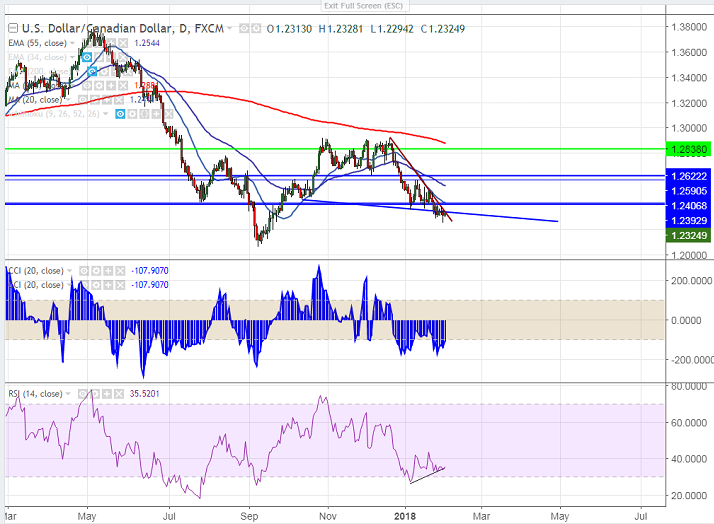This screenshot has height=524, width=714.
Task: Open settings gear for USD/CAD main series
Action: pyautogui.click(x=256, y=29)
